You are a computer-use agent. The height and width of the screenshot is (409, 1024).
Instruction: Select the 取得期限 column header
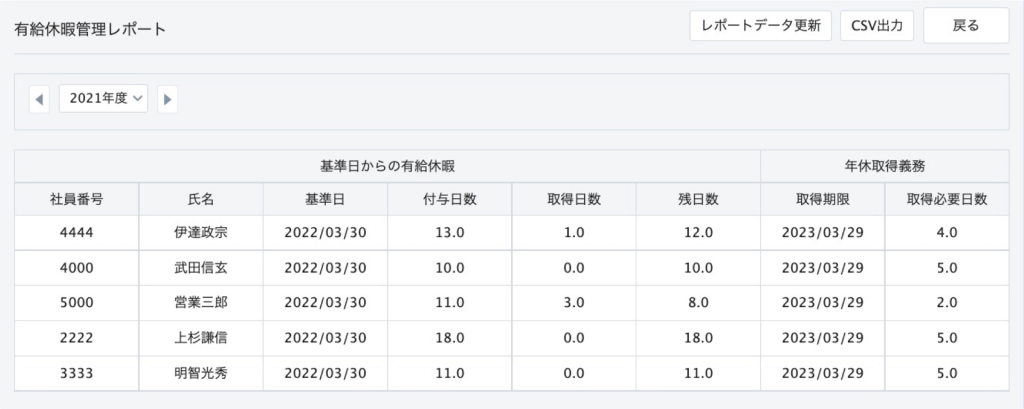click(822, 200)
